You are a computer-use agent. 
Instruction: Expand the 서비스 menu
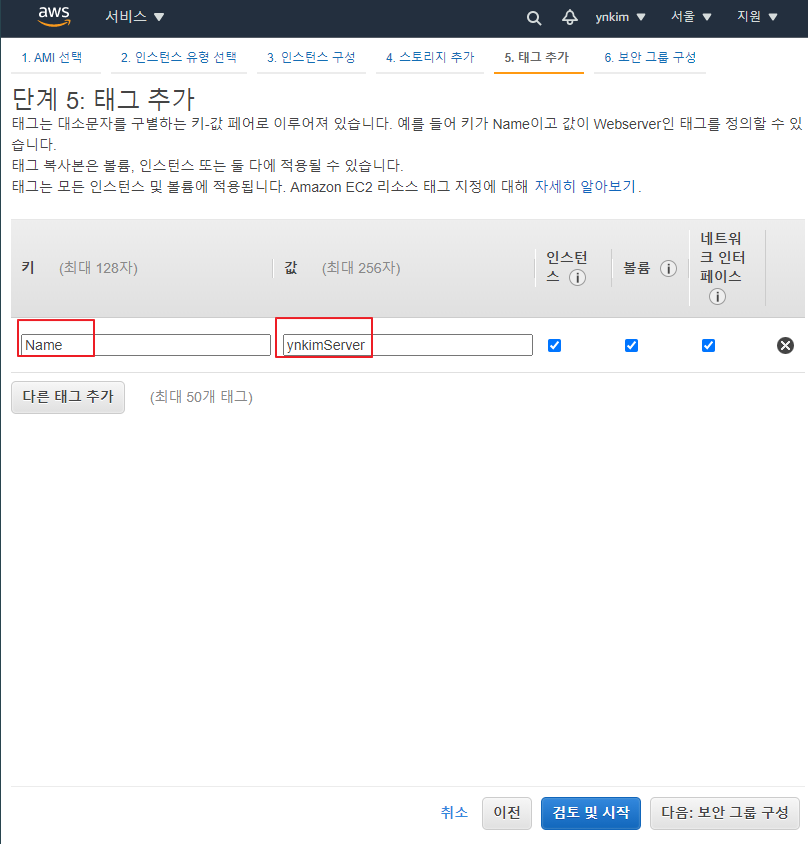tap(135, 17)
